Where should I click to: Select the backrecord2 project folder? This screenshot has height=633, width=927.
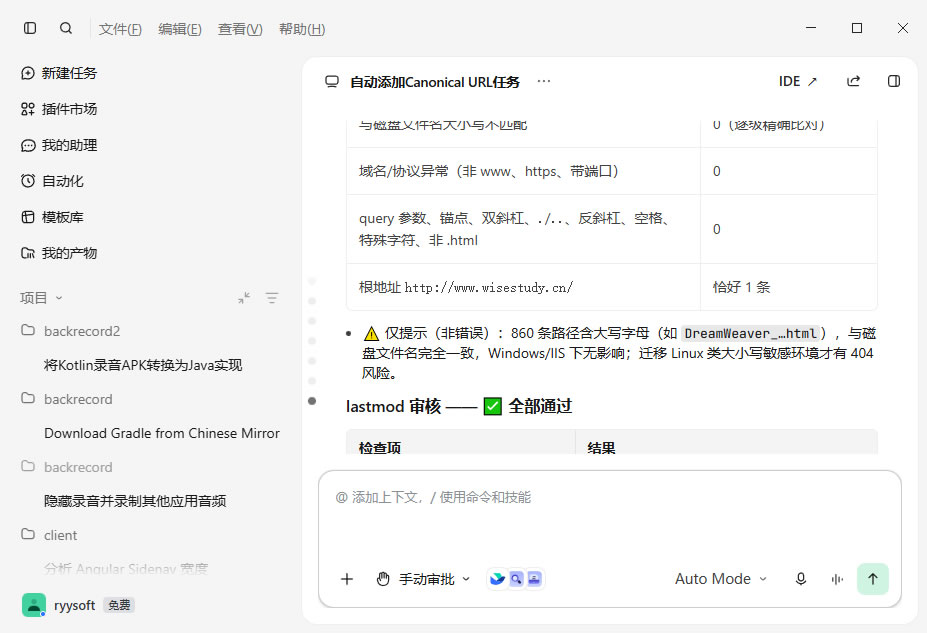coord(82,331)
